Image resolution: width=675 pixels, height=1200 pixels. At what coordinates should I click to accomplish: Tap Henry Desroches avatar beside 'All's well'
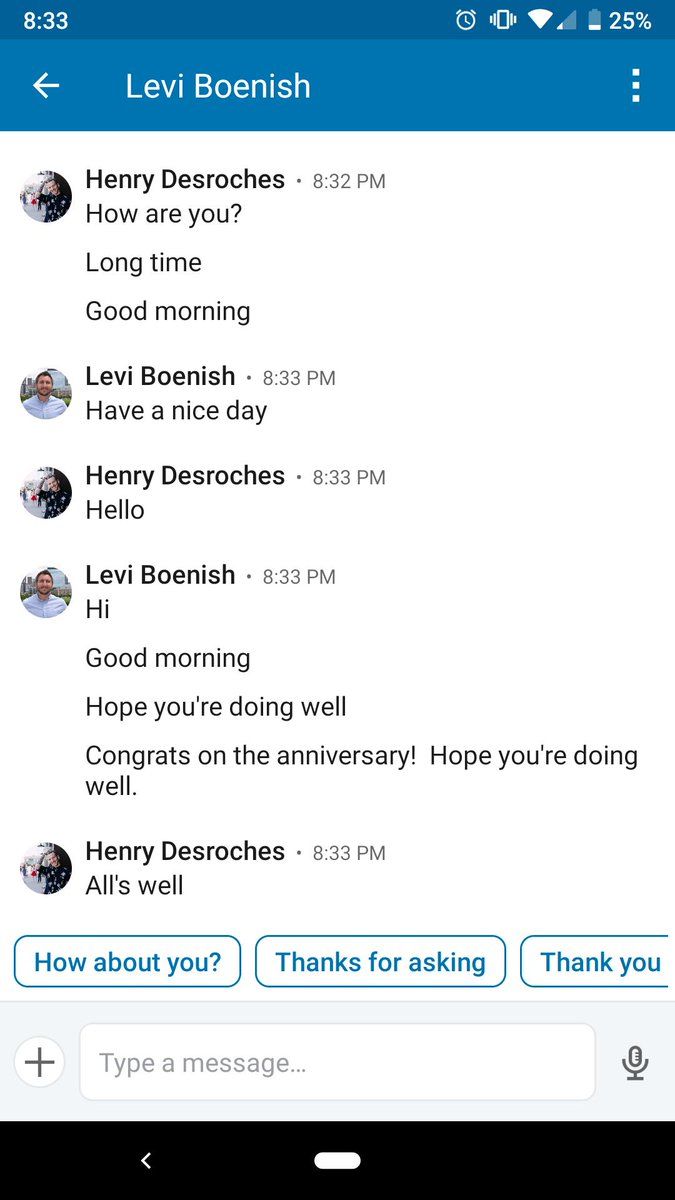[x=46, y=868]
